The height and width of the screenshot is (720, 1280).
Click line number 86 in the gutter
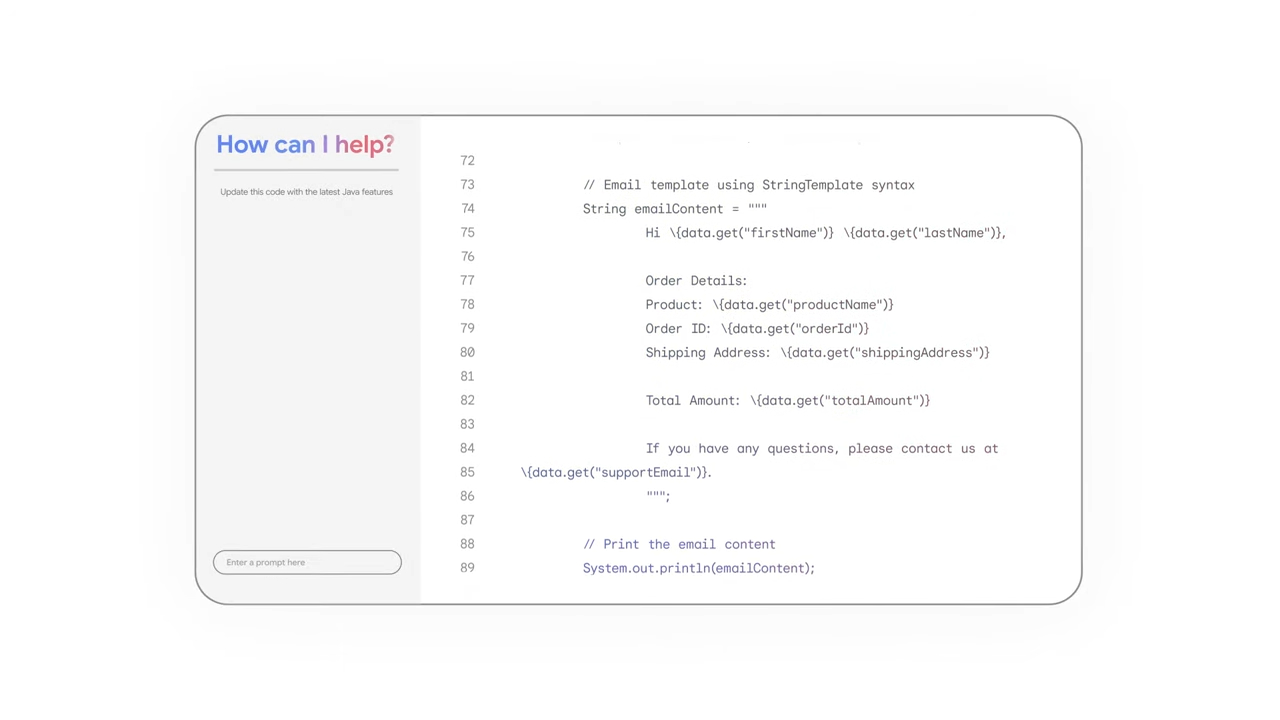coord(467,496)
